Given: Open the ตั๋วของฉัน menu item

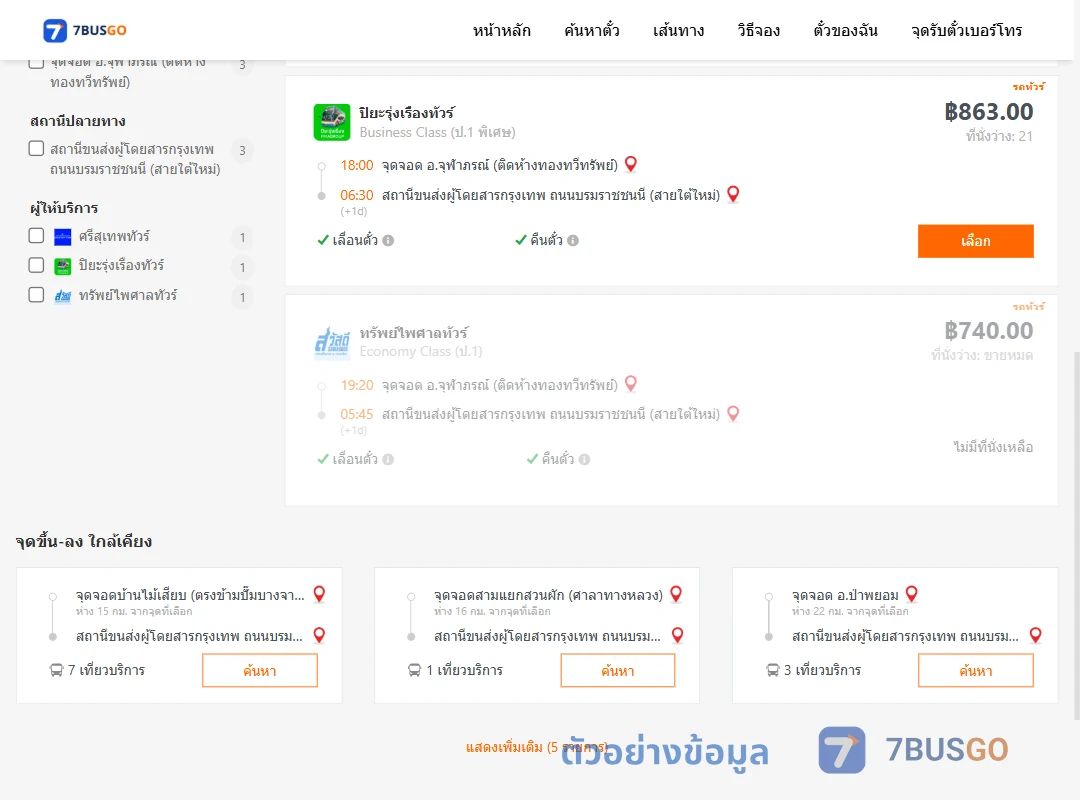Looking at the screenshot, I should pos(845,30).
